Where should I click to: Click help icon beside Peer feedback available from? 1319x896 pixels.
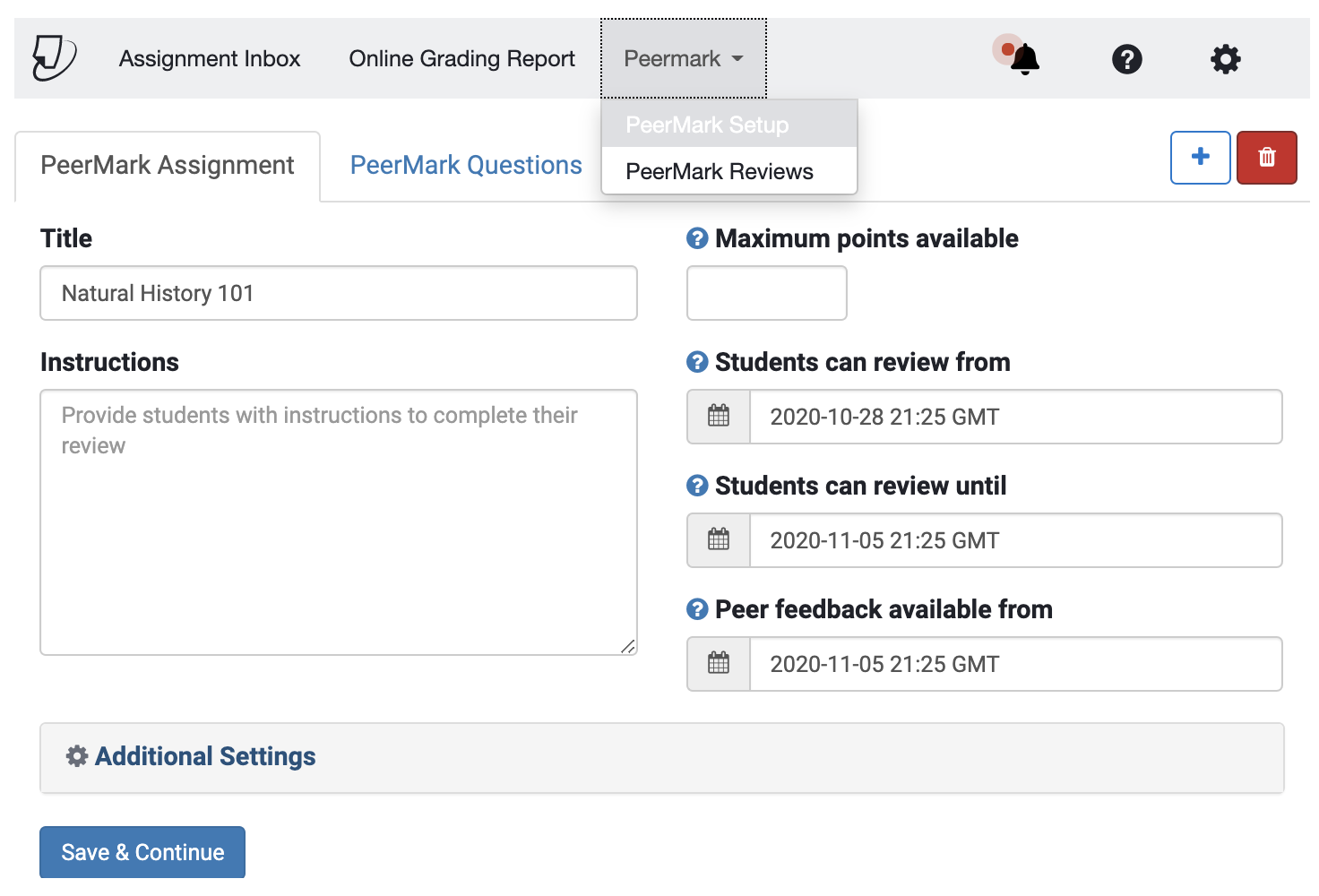point(697,609)
